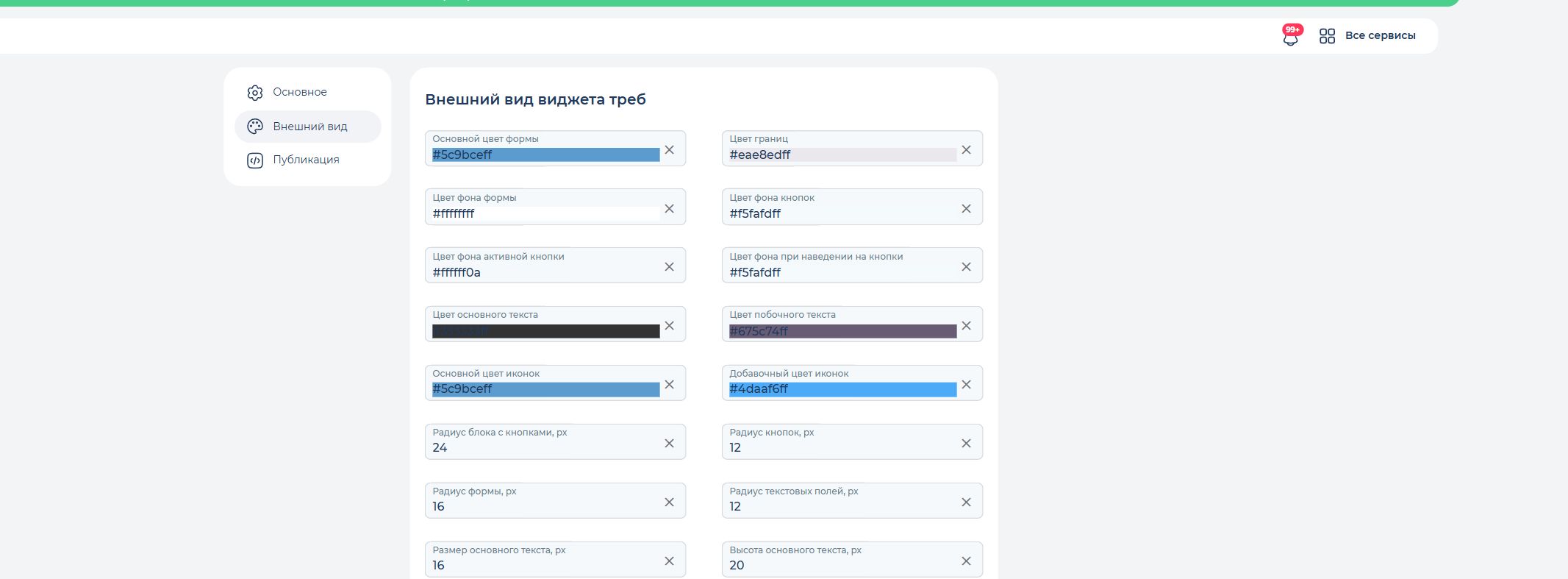Image resolution: width=1568 pixels, height=579 pixels.
Task: Click the Публикация code icon
Action: (x=255, y=160)
